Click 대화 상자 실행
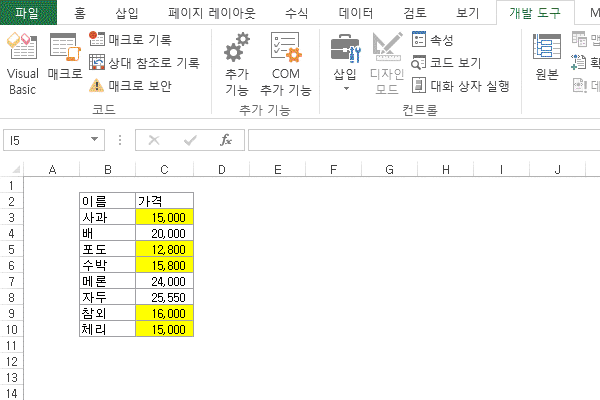 click(461, 85)
